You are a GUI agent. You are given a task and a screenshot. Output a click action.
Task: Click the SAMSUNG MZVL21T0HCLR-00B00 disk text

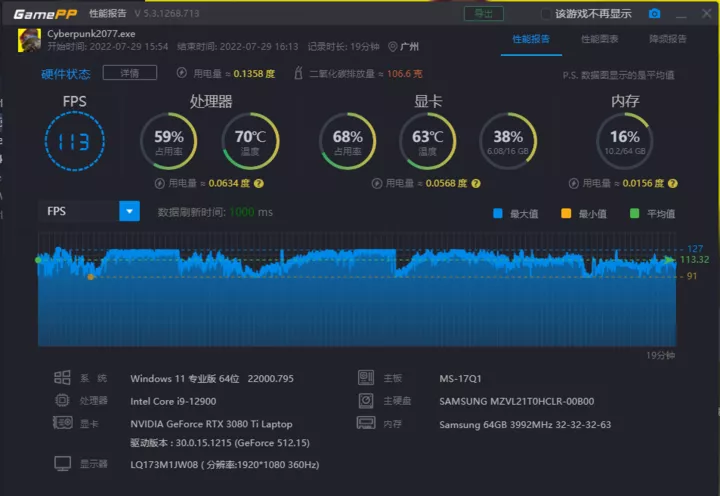pos(517,401)
